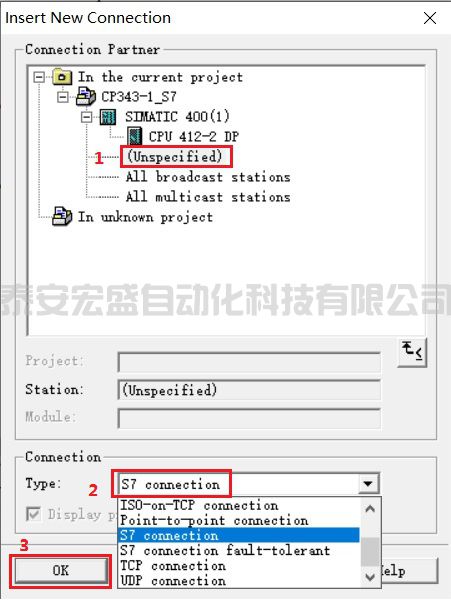Screen dimensions: 451x600
Task: Click the dropdown list scroll down arrow
Action: tap(370, 577)
